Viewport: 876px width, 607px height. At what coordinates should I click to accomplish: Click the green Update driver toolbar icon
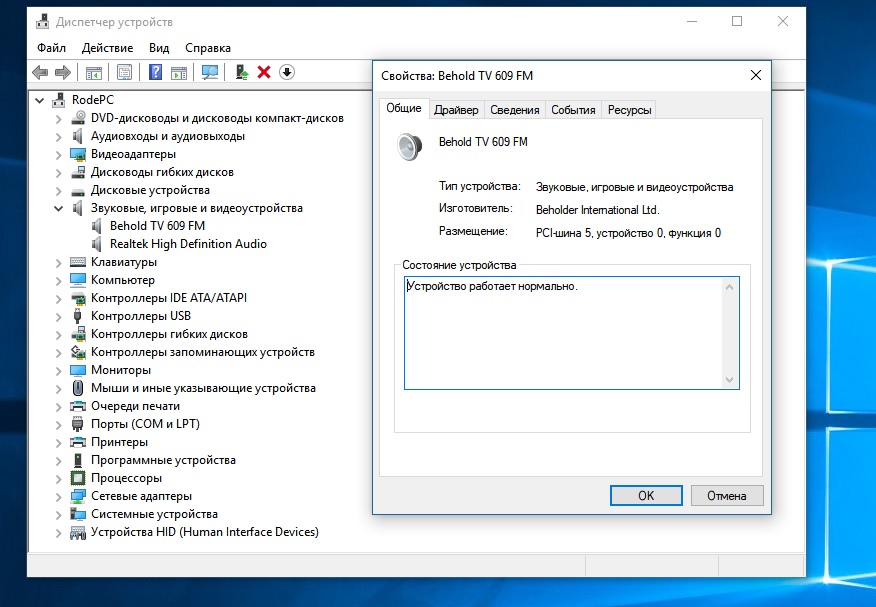241,72
